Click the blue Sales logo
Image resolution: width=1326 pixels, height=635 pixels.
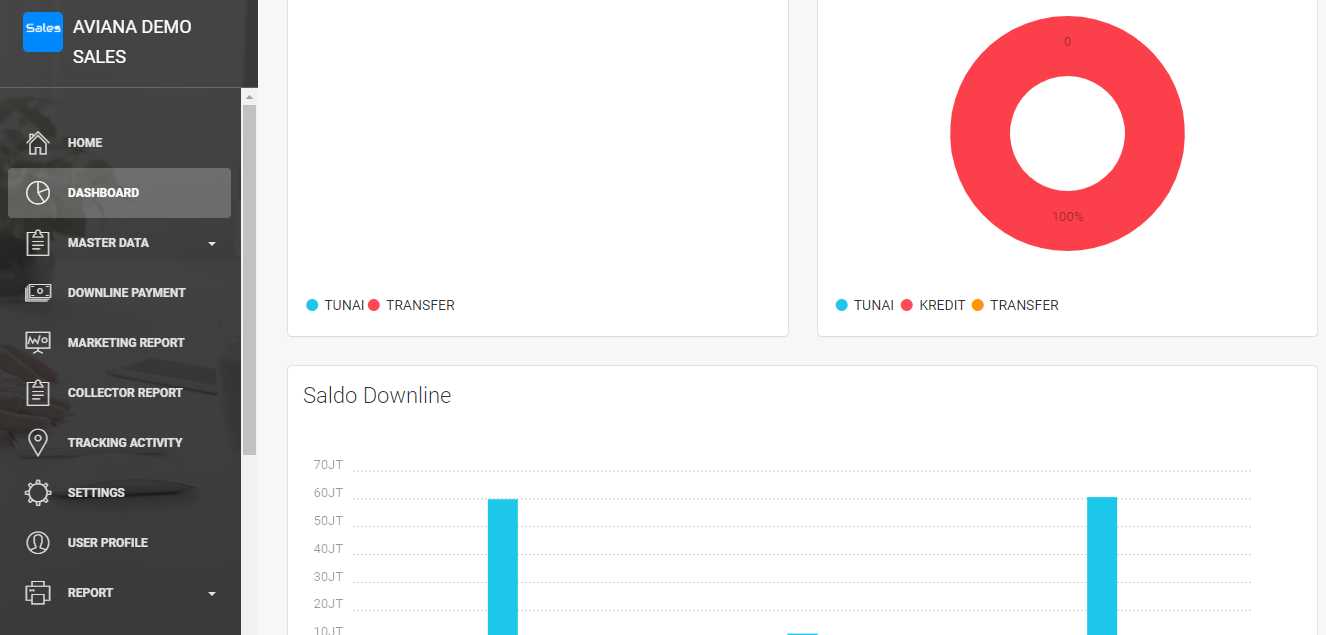(43, 31)
